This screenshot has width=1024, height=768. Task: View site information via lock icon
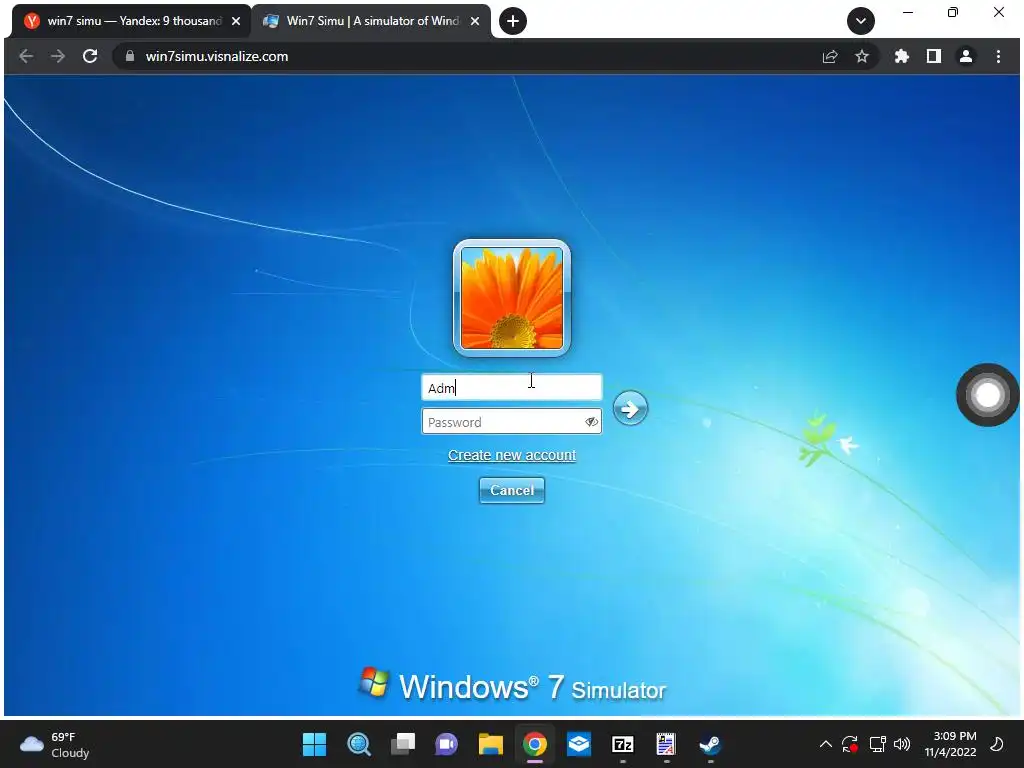[x=129, y=56]
